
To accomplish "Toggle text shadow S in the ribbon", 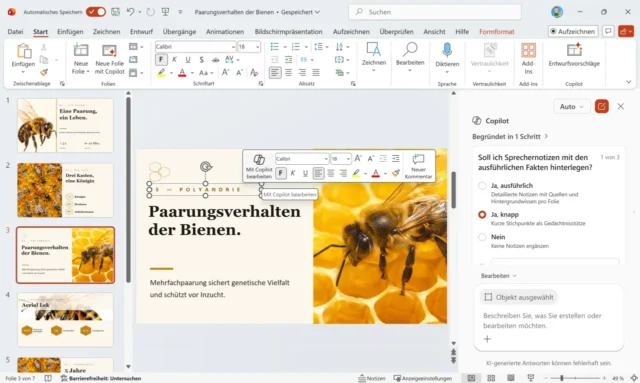I will tap(201, 60).
